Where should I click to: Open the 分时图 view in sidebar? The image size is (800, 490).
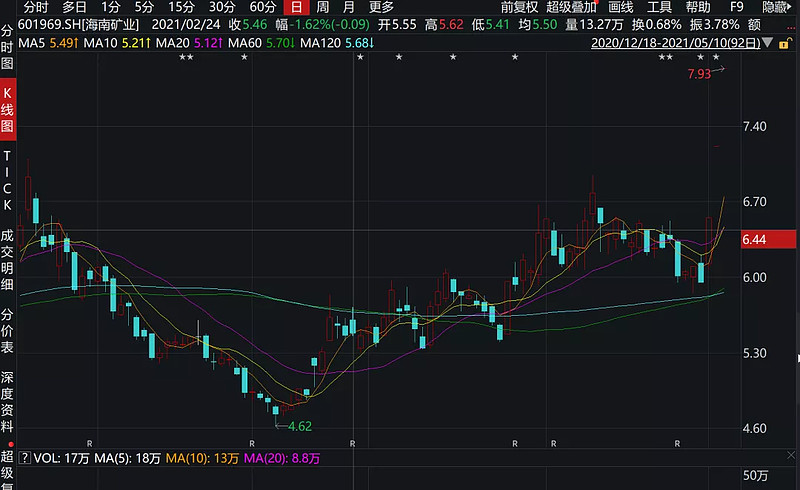click(x=7, y=47)
